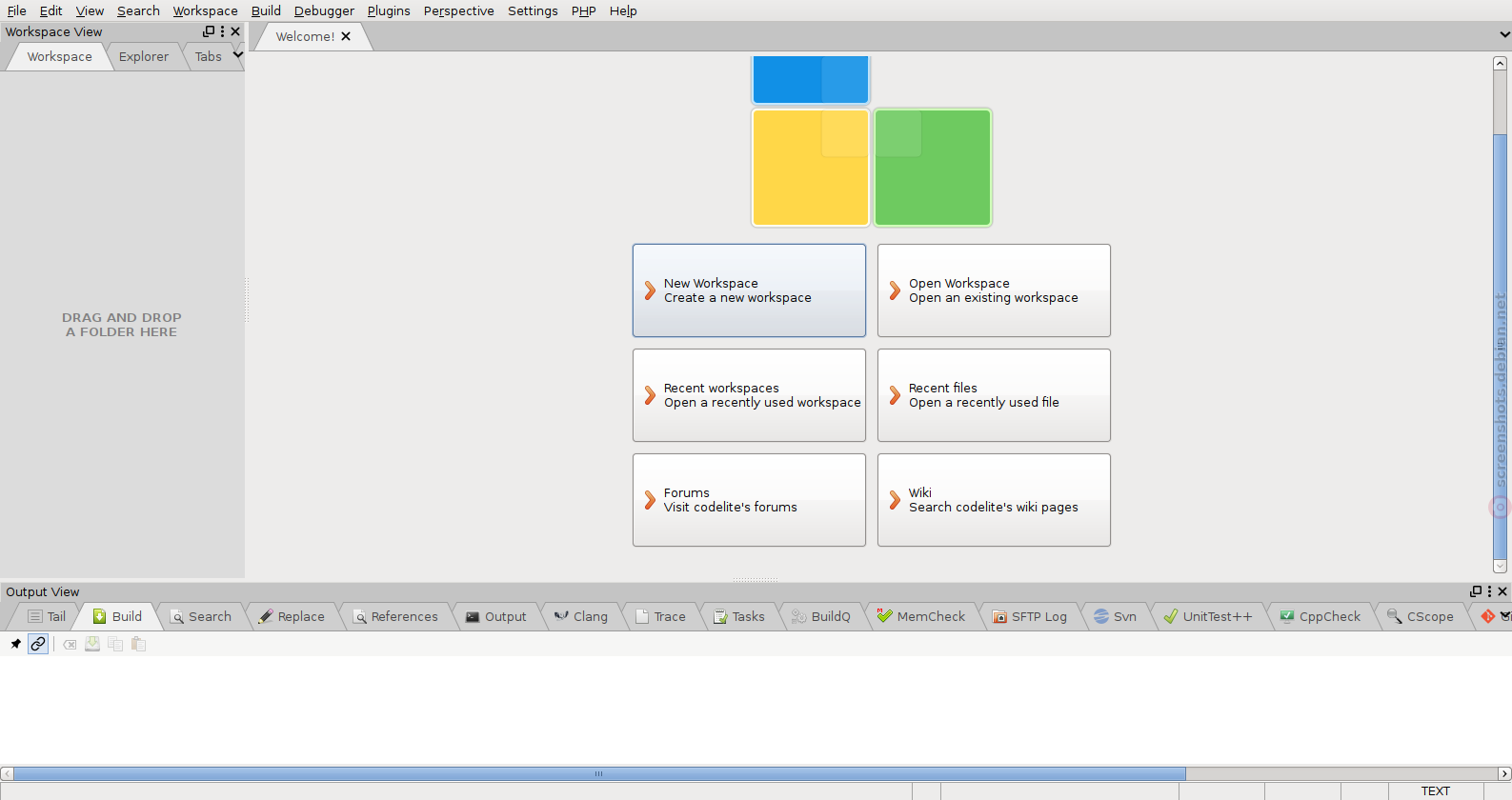
Task: Open the Settings menu
Action: click(x=533, y=10)
